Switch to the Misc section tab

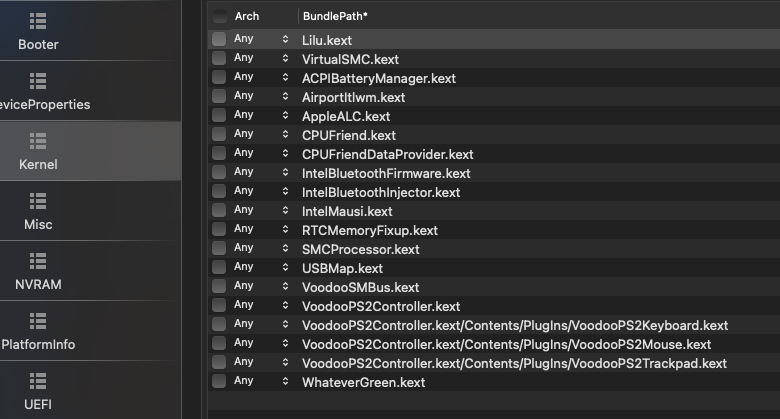(x=38, y=225)
